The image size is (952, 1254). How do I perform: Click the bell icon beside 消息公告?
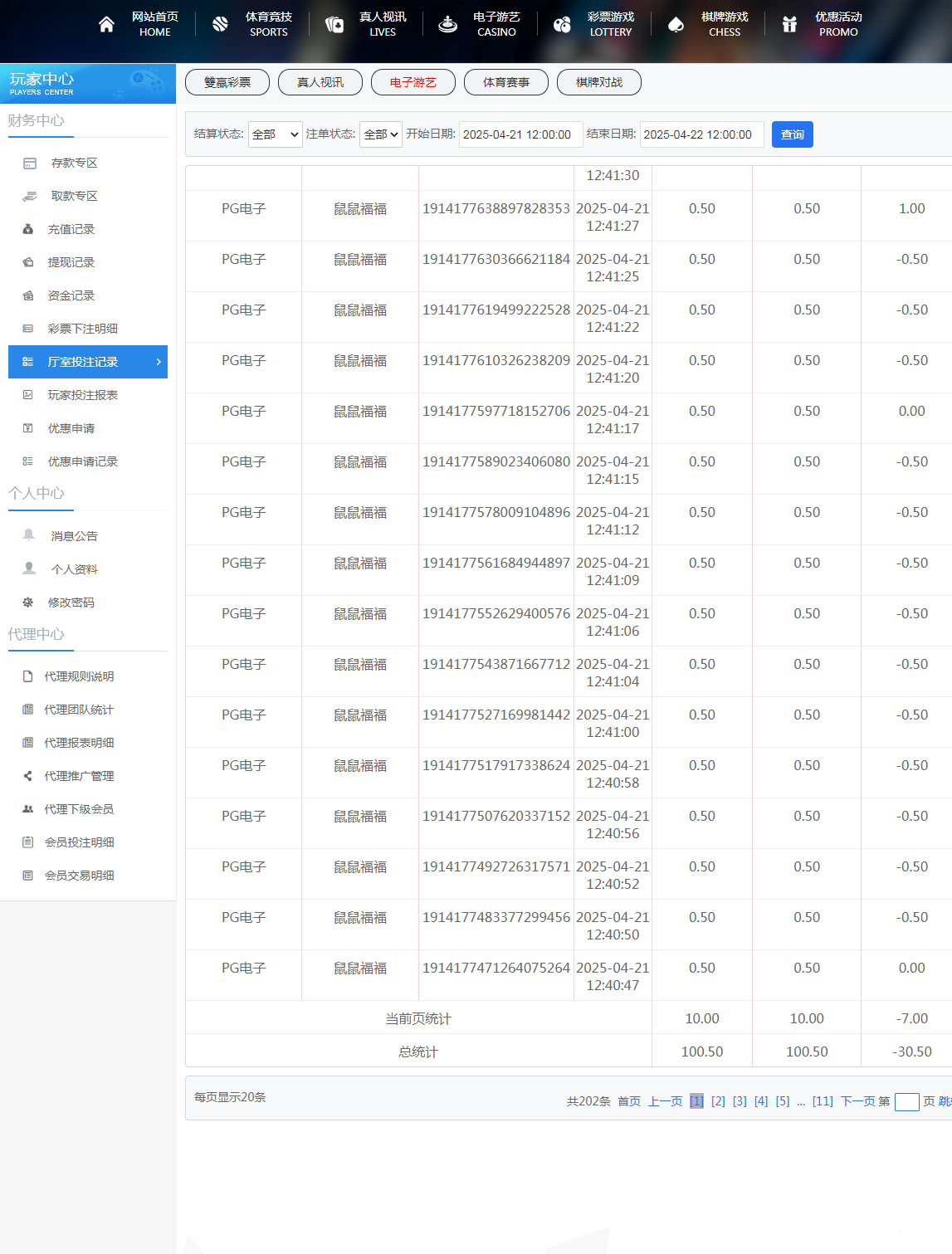click(29, 535)
